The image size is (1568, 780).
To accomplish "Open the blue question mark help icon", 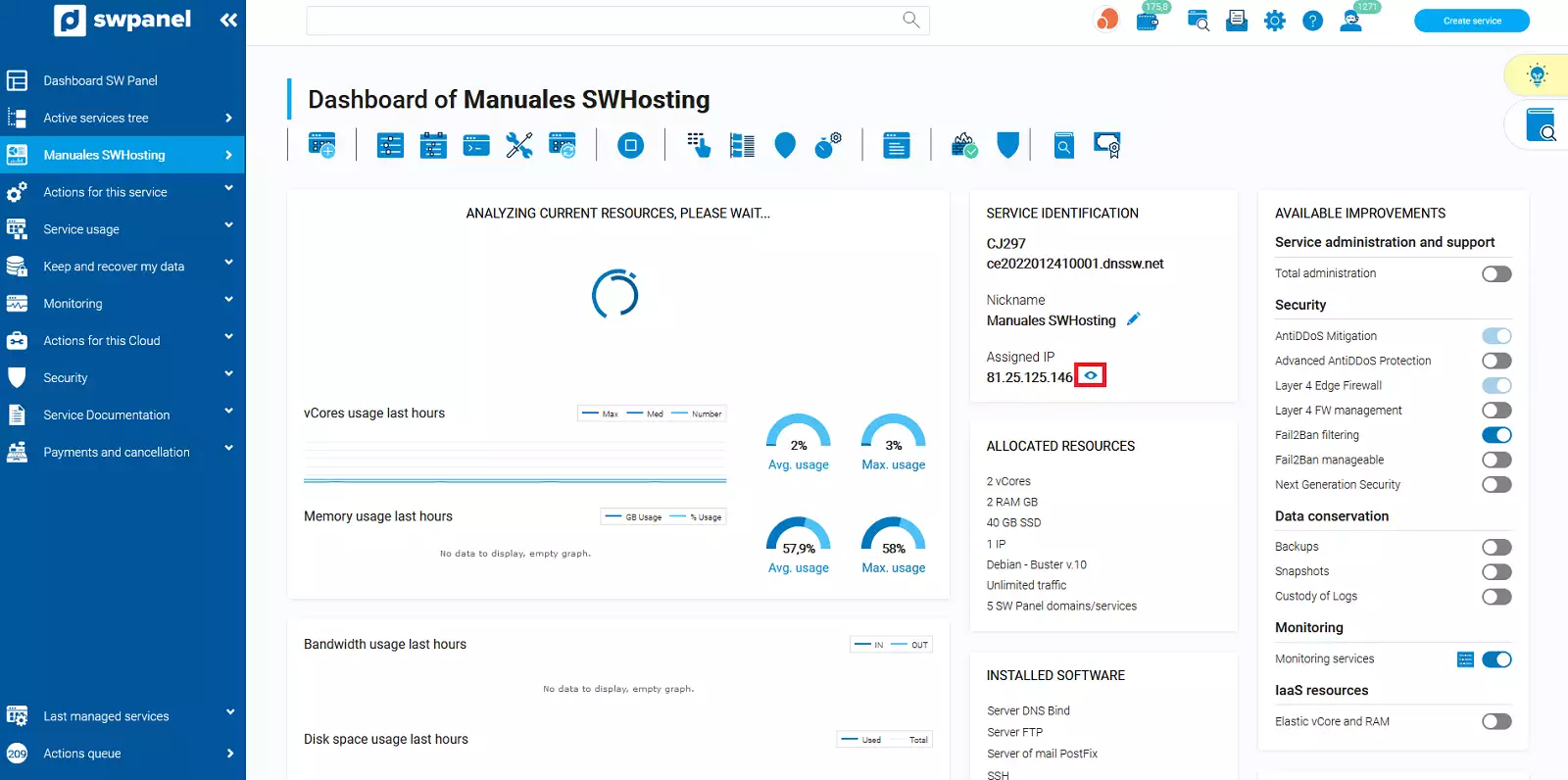I will [1312, 21].
